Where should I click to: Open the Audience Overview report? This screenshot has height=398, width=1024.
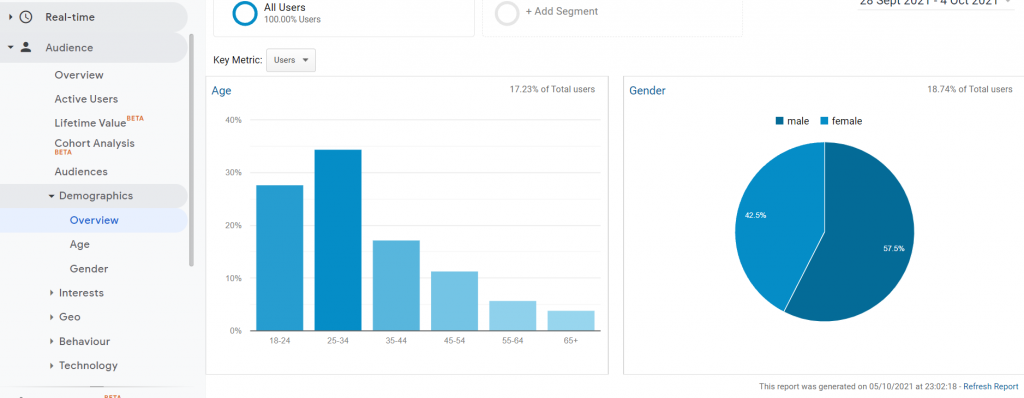pyautogui.click(x=79, y=75)
